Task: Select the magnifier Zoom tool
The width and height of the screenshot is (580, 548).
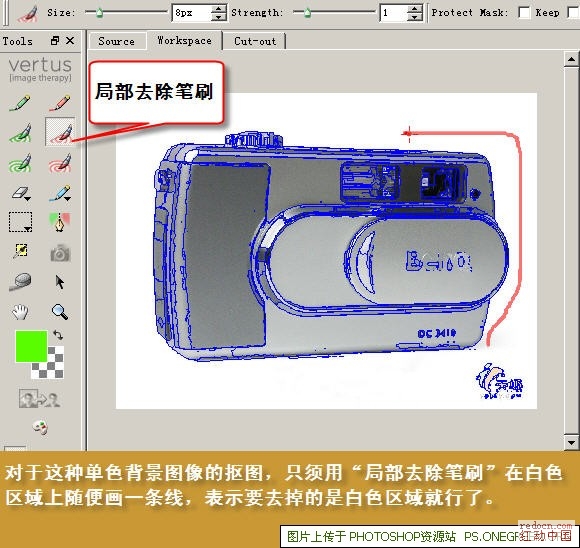Action: 60,312
